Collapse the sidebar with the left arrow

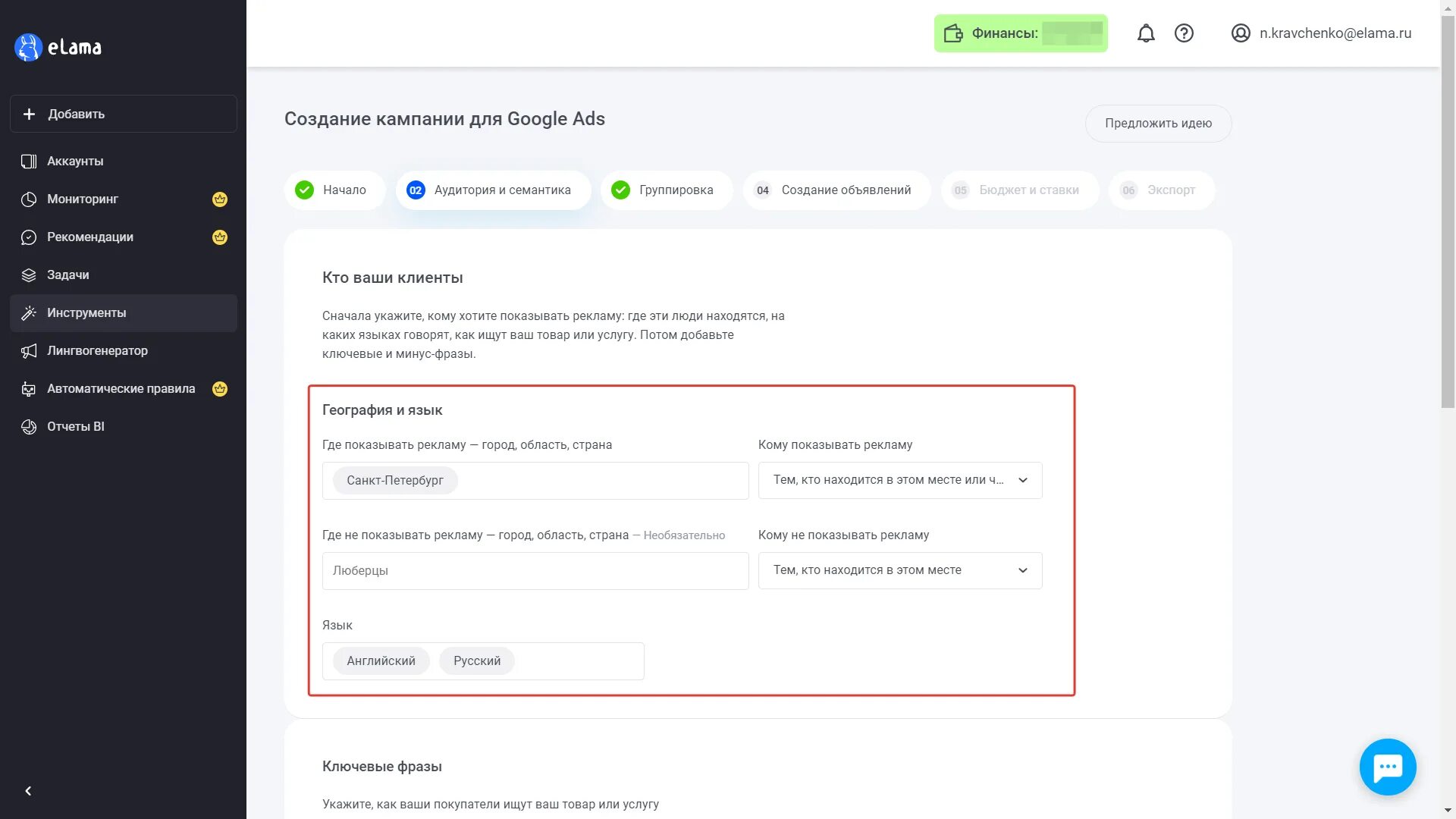28,791
